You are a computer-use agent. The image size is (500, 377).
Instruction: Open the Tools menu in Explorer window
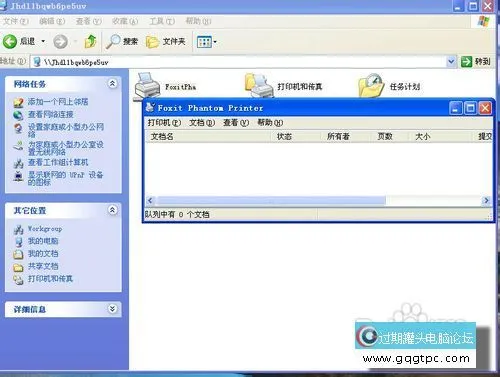pos(162,21)
